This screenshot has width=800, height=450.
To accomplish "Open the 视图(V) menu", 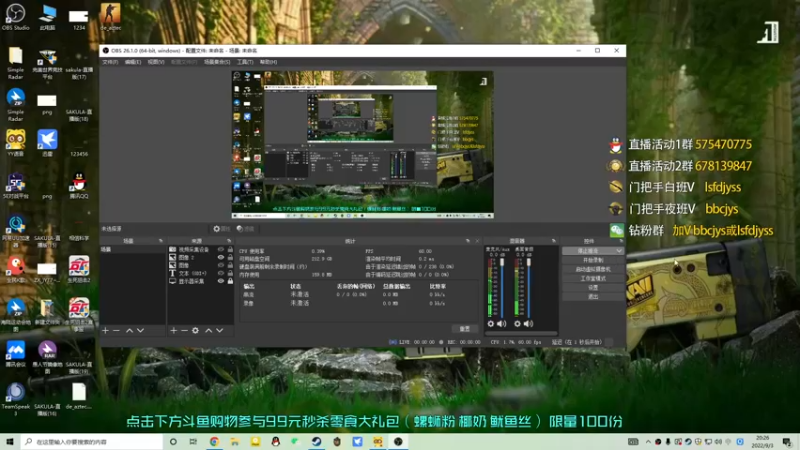I will pos(156,62).
